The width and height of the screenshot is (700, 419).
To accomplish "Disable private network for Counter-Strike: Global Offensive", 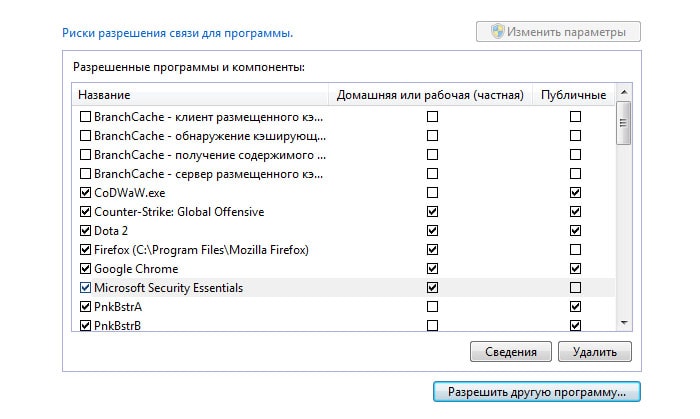I will [x=432, y=212].
